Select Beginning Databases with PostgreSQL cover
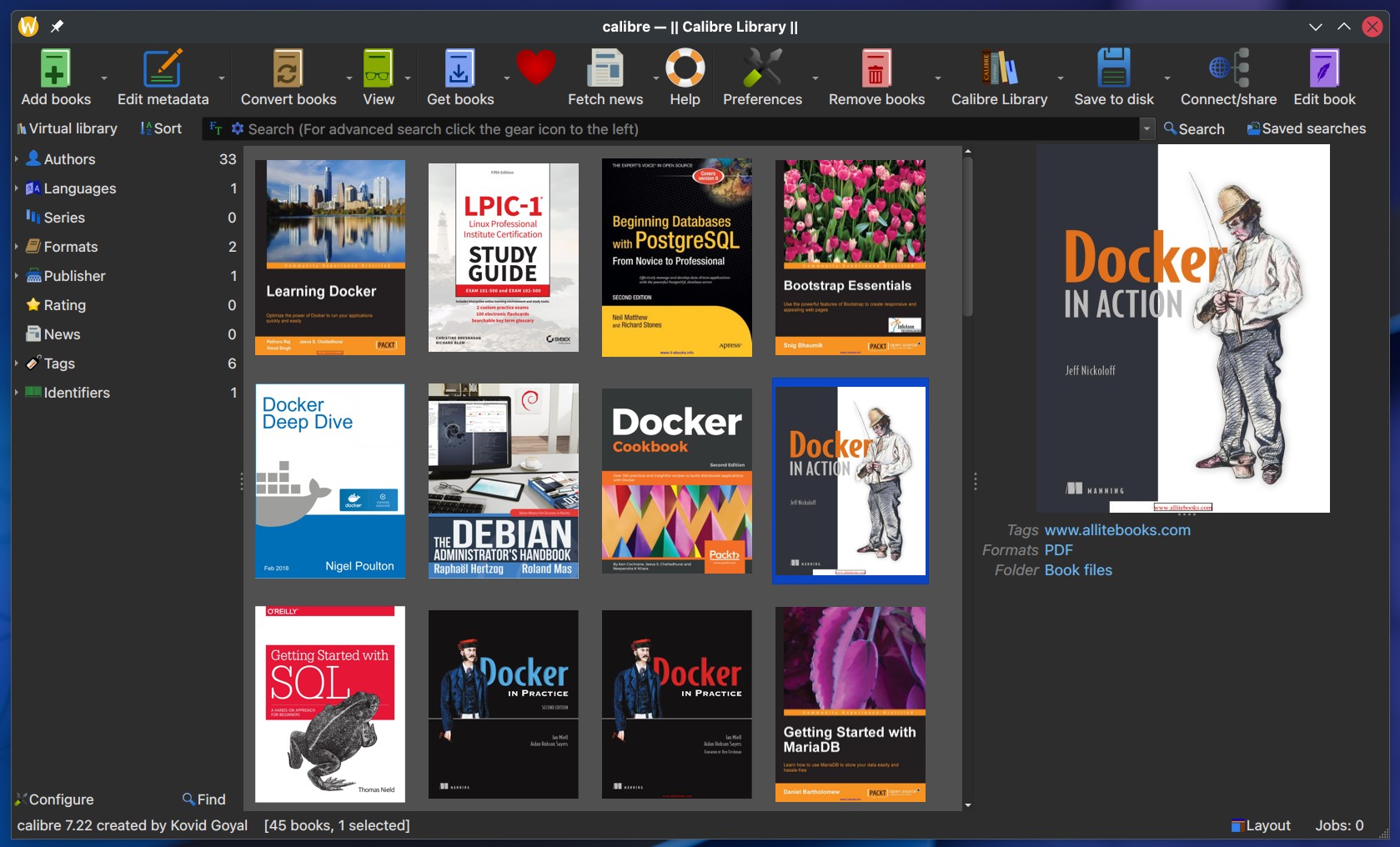The width and height of the screenshot is (1400, 847). pos(677,258)
